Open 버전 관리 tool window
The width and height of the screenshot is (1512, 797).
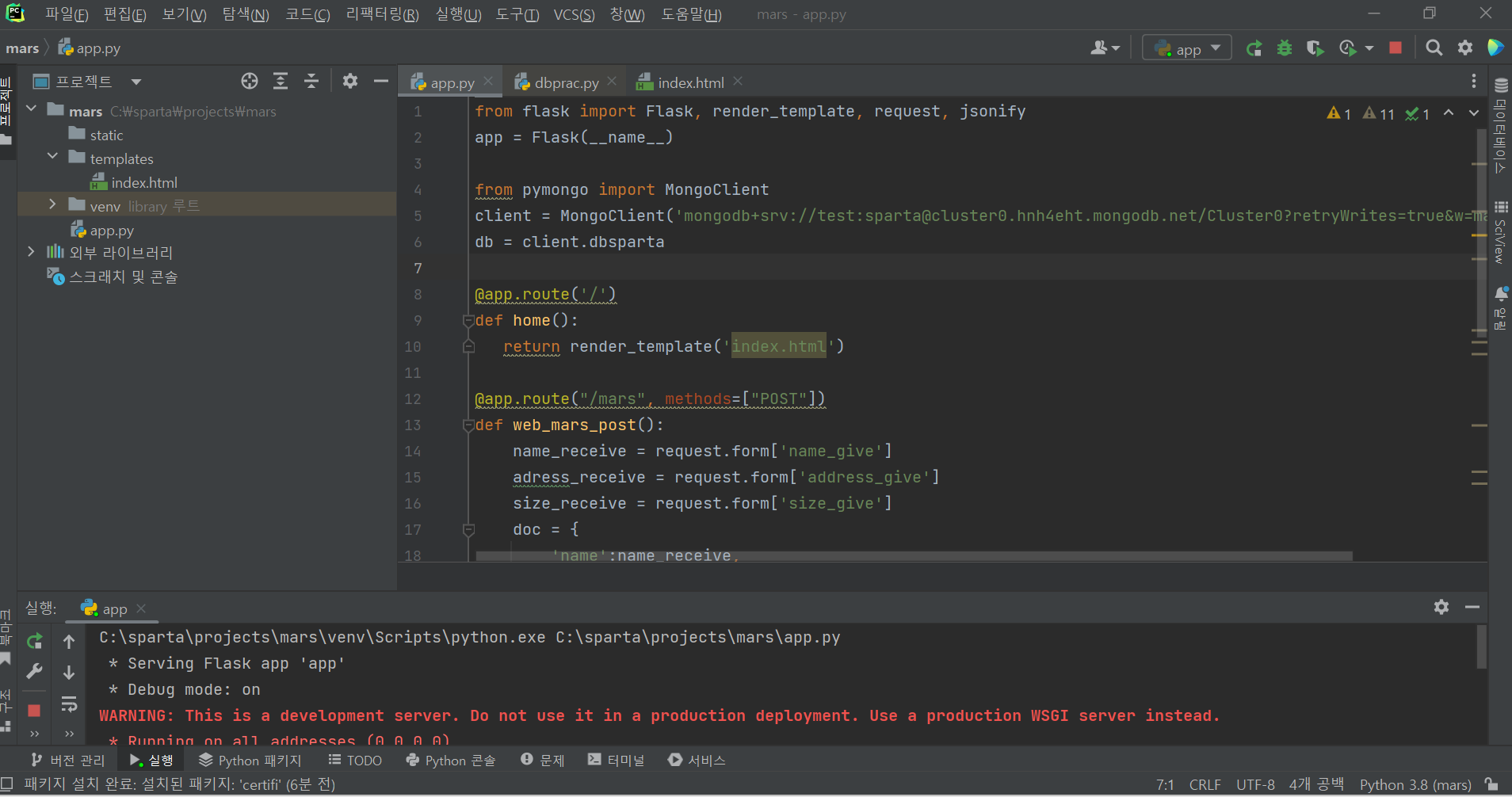(68, 761)
